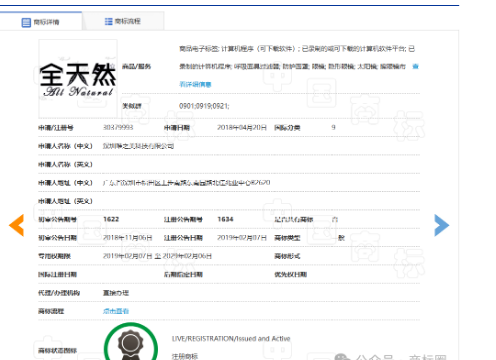Click the document icon on 商标详情 tab

coord(26,22)
